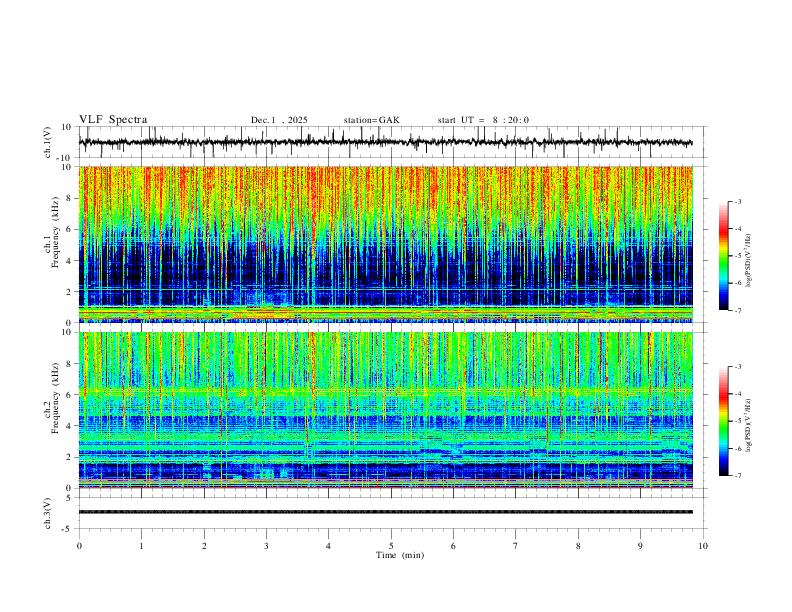Click time axis tick label "3"
Screen dimensions: 792x612
pos(266,546)
